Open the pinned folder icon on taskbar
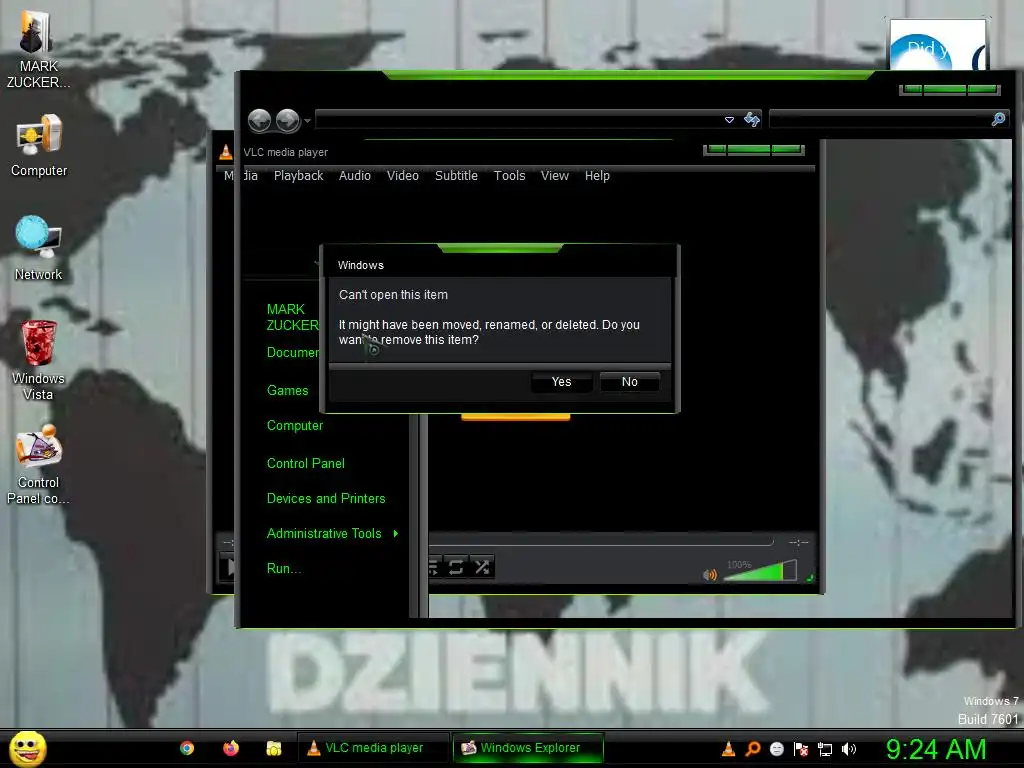Screen dimensions: 1024x768 pyautogui.click(x=274, y=748)
